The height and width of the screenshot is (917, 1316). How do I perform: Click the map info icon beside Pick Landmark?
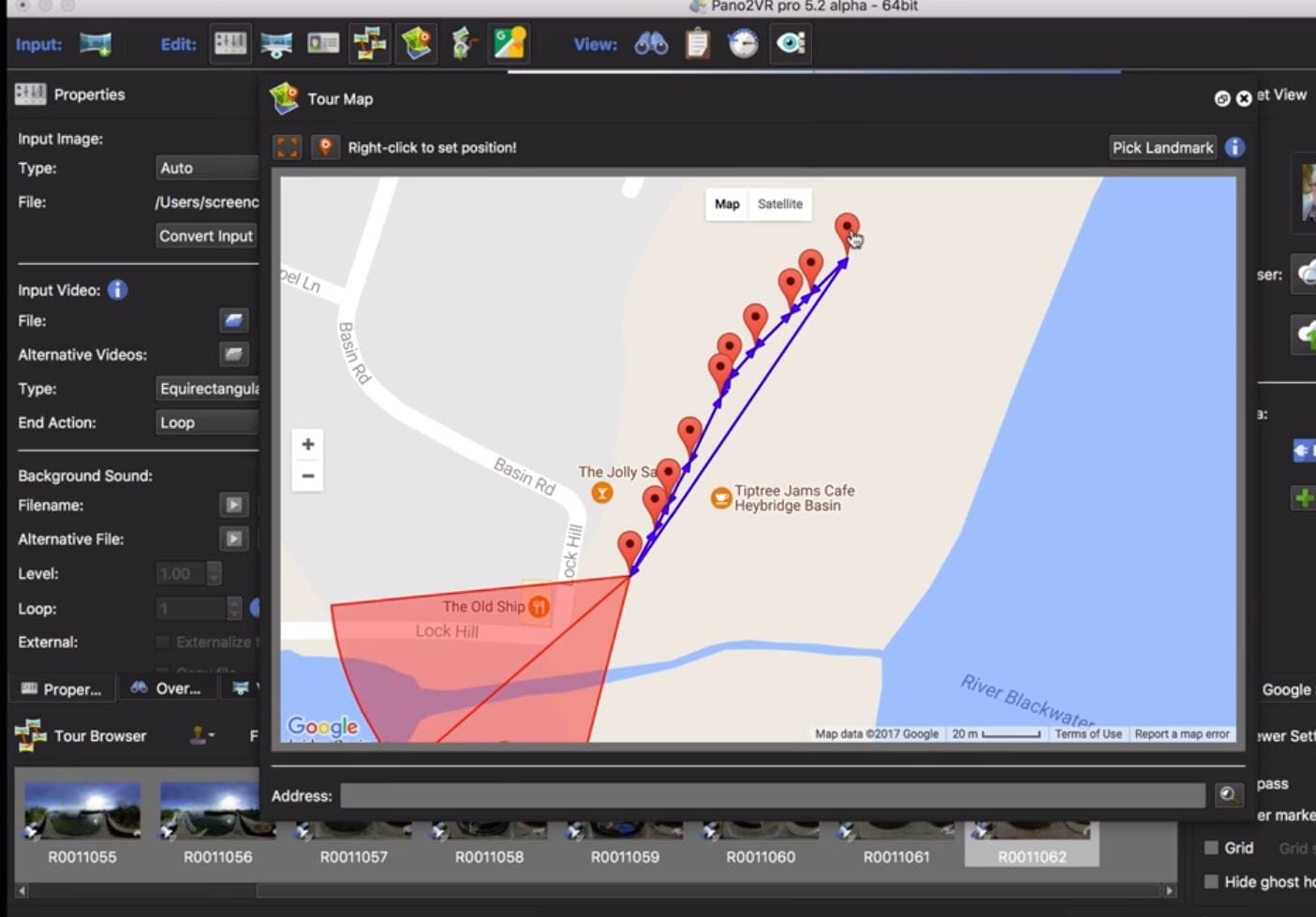1235,147
